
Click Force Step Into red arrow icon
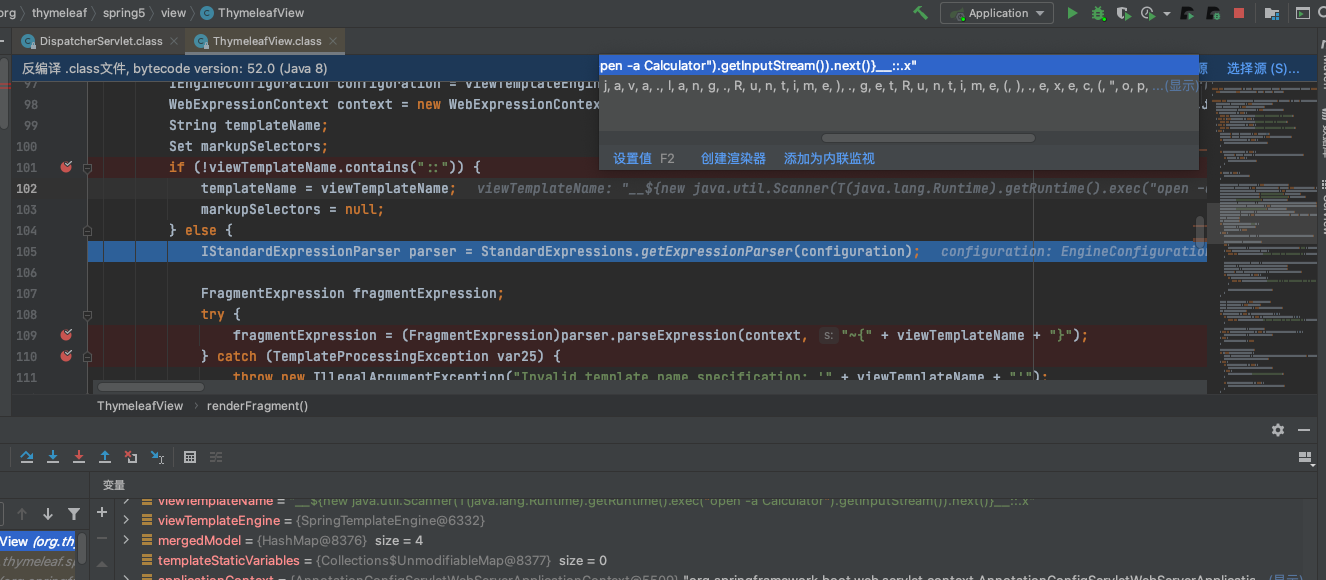click(x=79, y=457)
